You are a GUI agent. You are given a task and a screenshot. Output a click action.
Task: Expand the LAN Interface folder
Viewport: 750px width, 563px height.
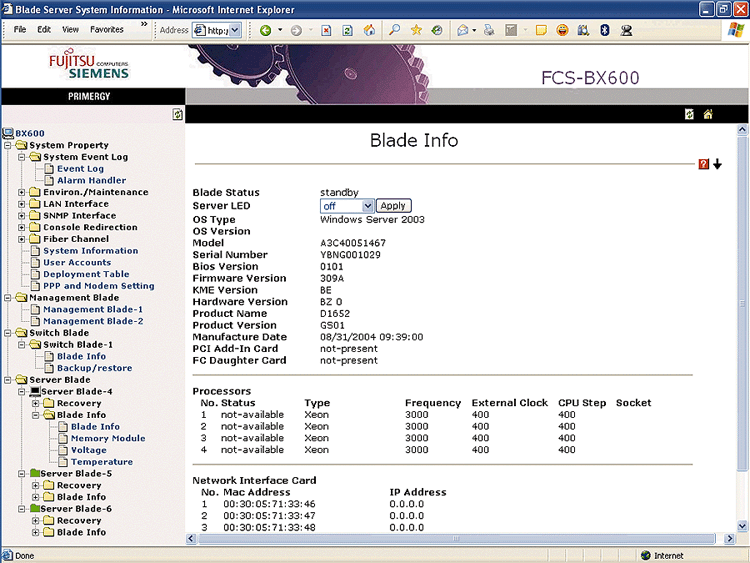click(22, 204)
